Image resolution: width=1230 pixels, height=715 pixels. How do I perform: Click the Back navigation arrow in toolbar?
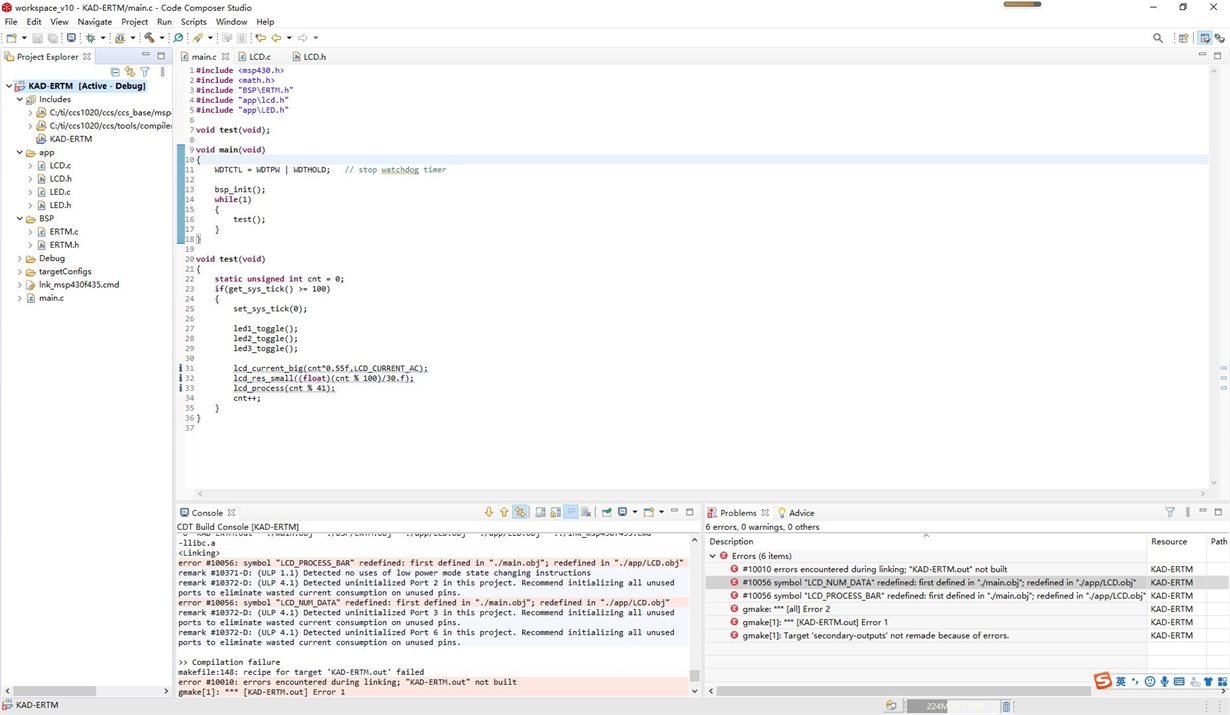tap(276, 38)
